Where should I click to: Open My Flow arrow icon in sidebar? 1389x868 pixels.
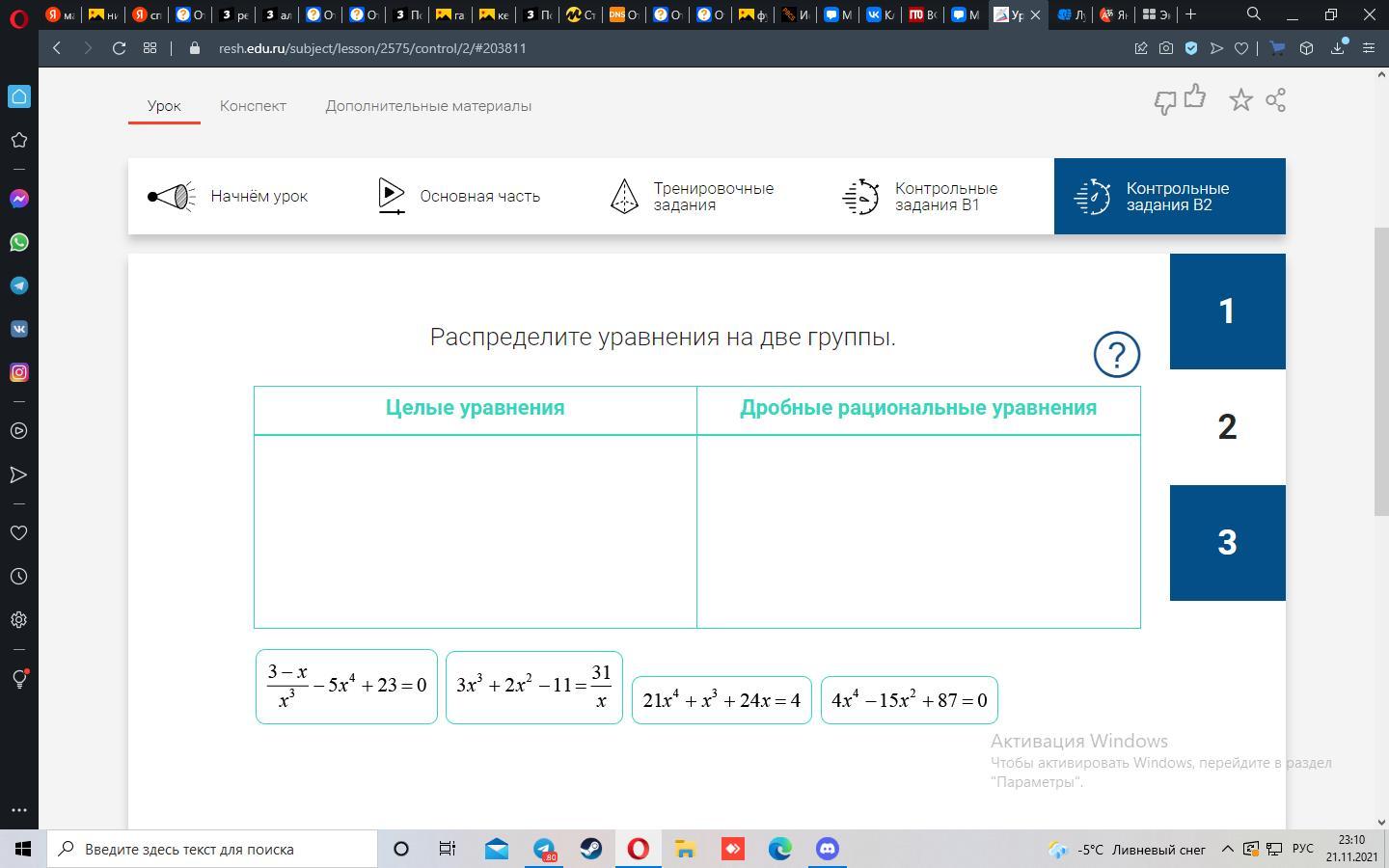pos(19,475)
